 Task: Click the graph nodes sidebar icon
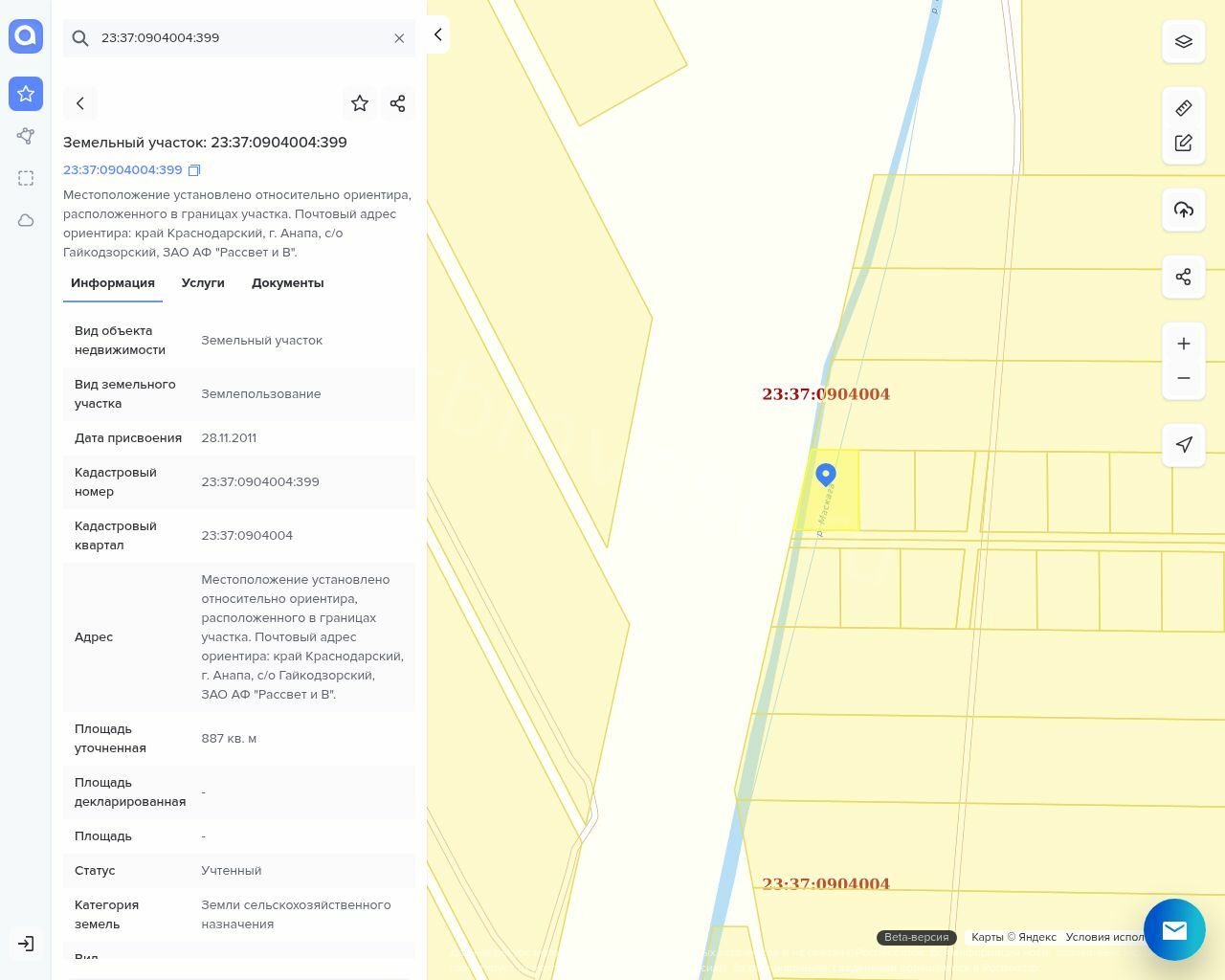26,136
